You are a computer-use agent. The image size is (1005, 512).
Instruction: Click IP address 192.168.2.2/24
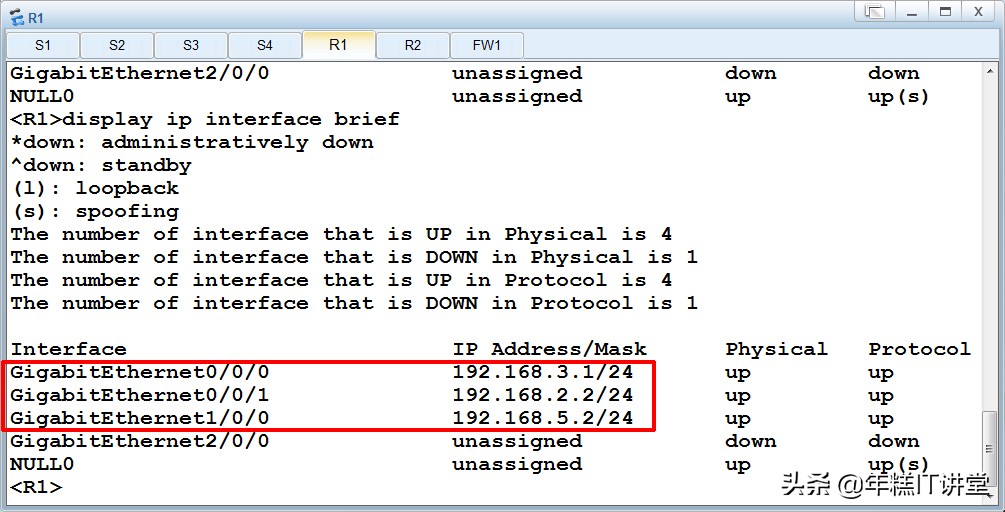[x=543, y=395]
